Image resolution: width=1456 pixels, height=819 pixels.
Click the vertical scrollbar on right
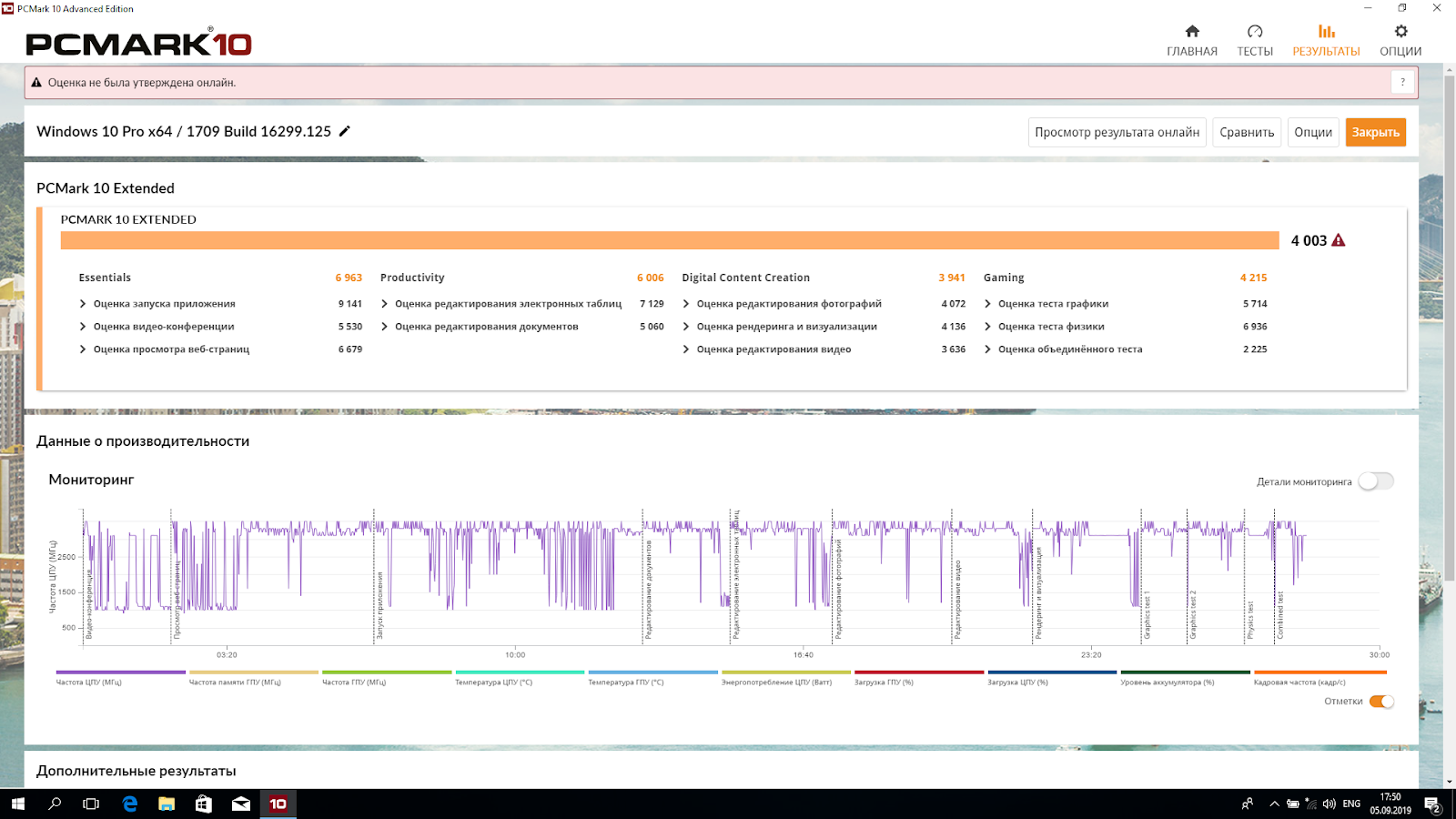1450,328
